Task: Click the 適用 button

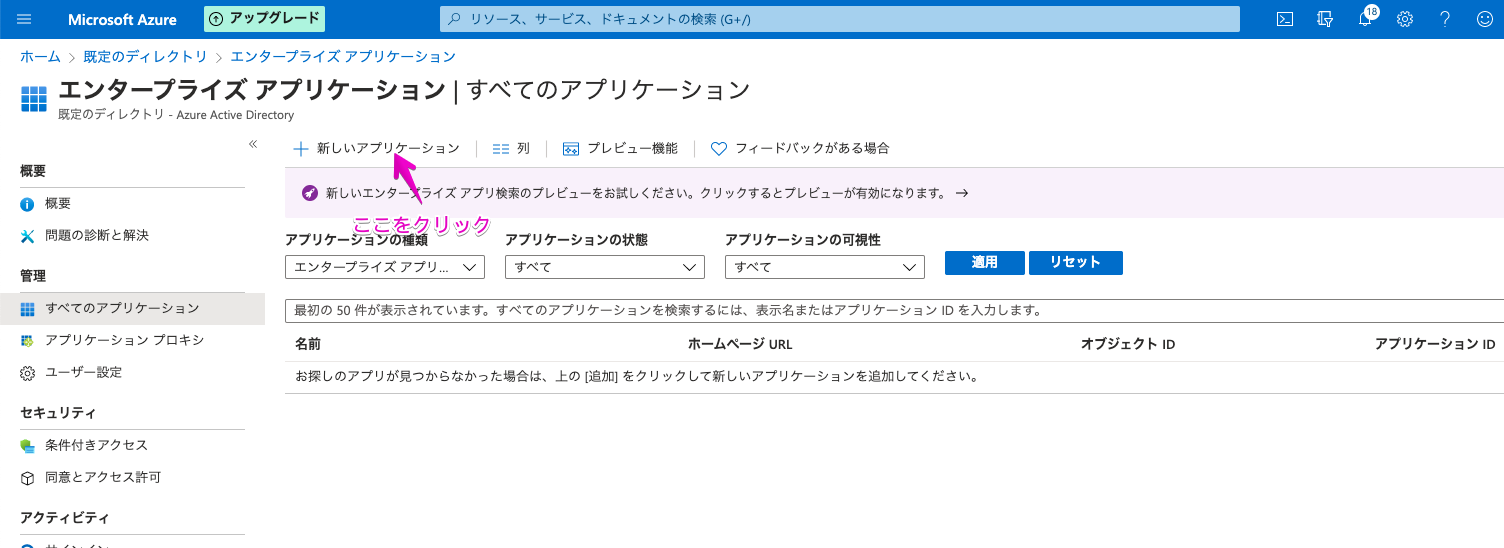Action: (985, 262)
